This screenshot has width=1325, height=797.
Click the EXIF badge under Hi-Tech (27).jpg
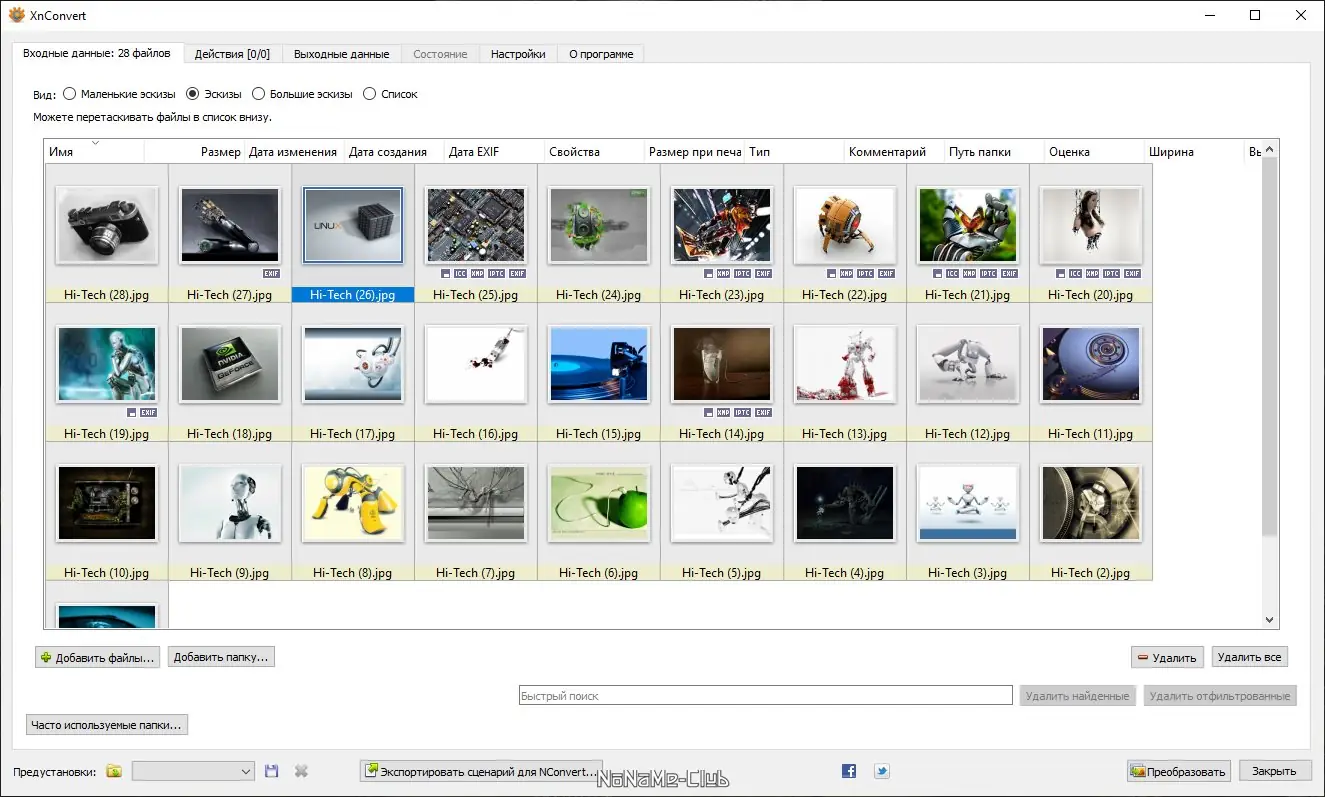tap(272, 273)
